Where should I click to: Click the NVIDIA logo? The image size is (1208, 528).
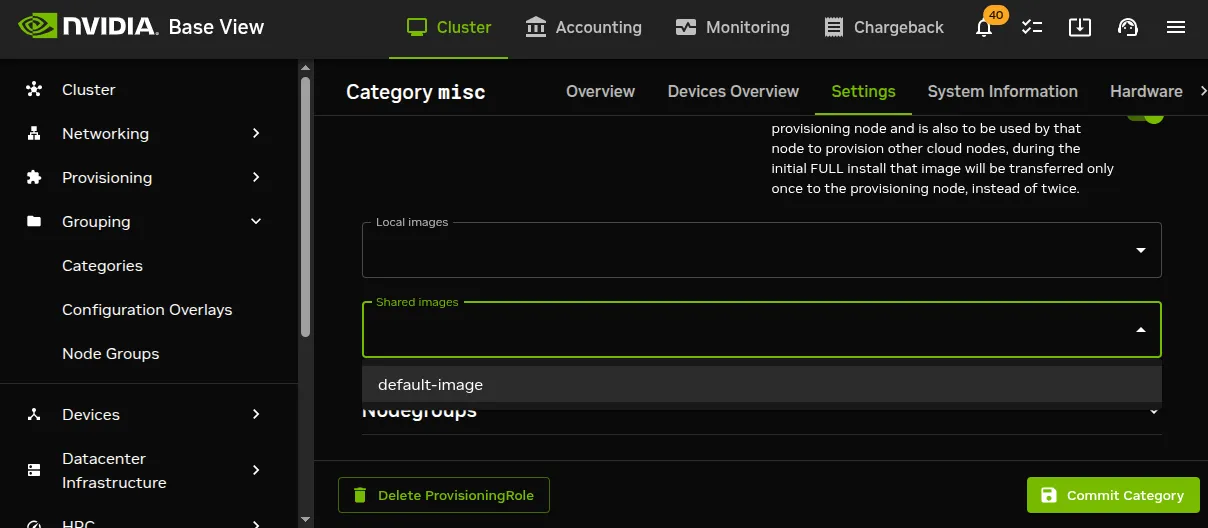point(88,26)
